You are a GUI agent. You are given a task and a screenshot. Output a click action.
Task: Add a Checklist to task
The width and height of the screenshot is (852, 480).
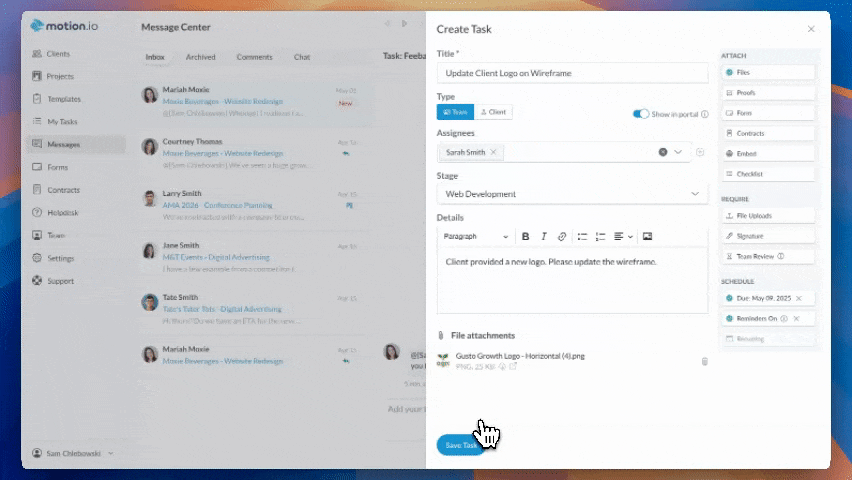(x=768, y=174)
